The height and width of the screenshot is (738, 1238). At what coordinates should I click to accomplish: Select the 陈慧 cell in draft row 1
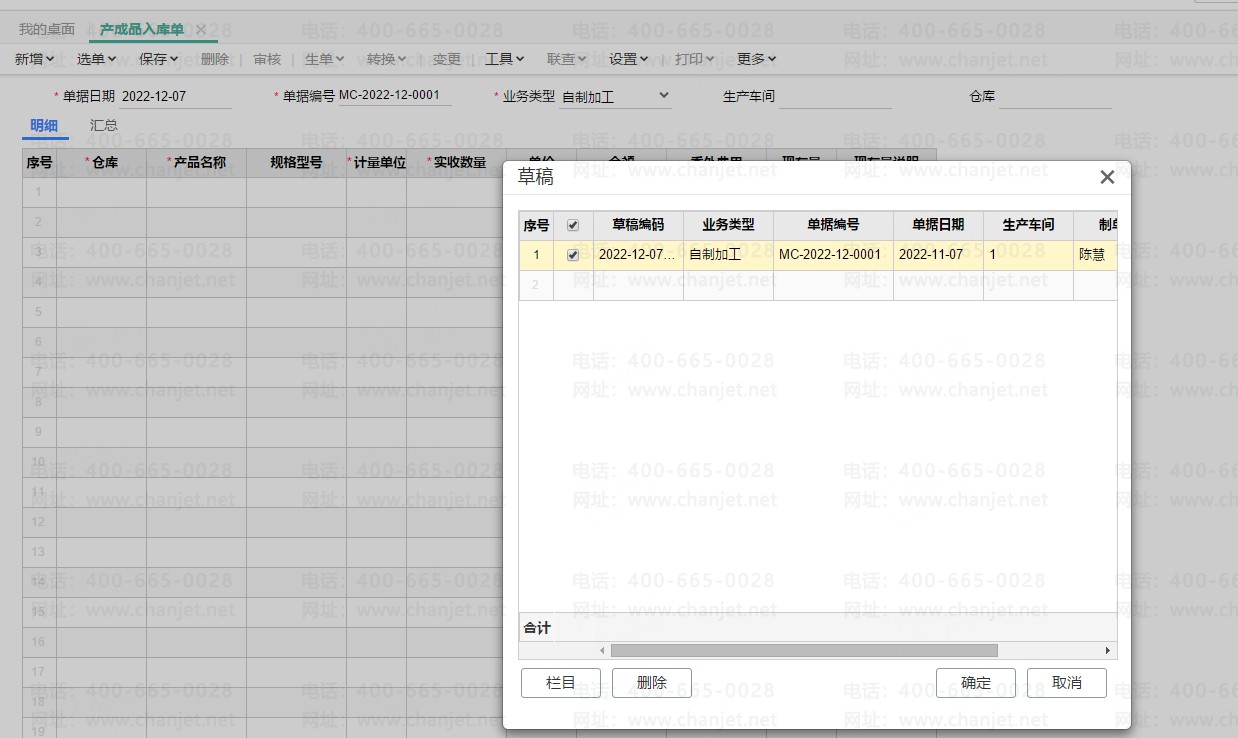point(1095,255)
